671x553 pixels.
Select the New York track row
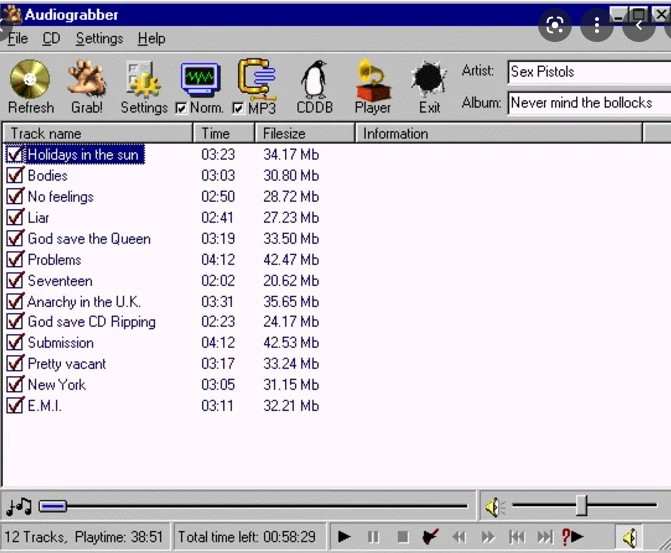click(56, 385)
